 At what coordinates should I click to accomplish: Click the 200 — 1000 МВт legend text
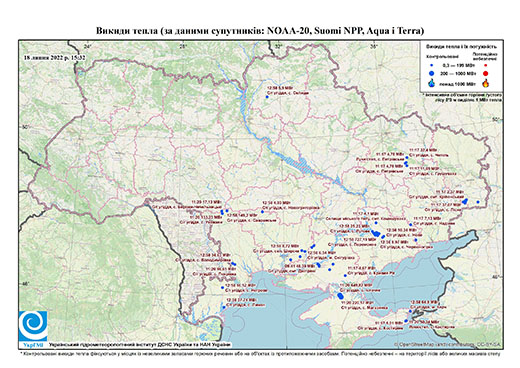(x=458, y=73)
